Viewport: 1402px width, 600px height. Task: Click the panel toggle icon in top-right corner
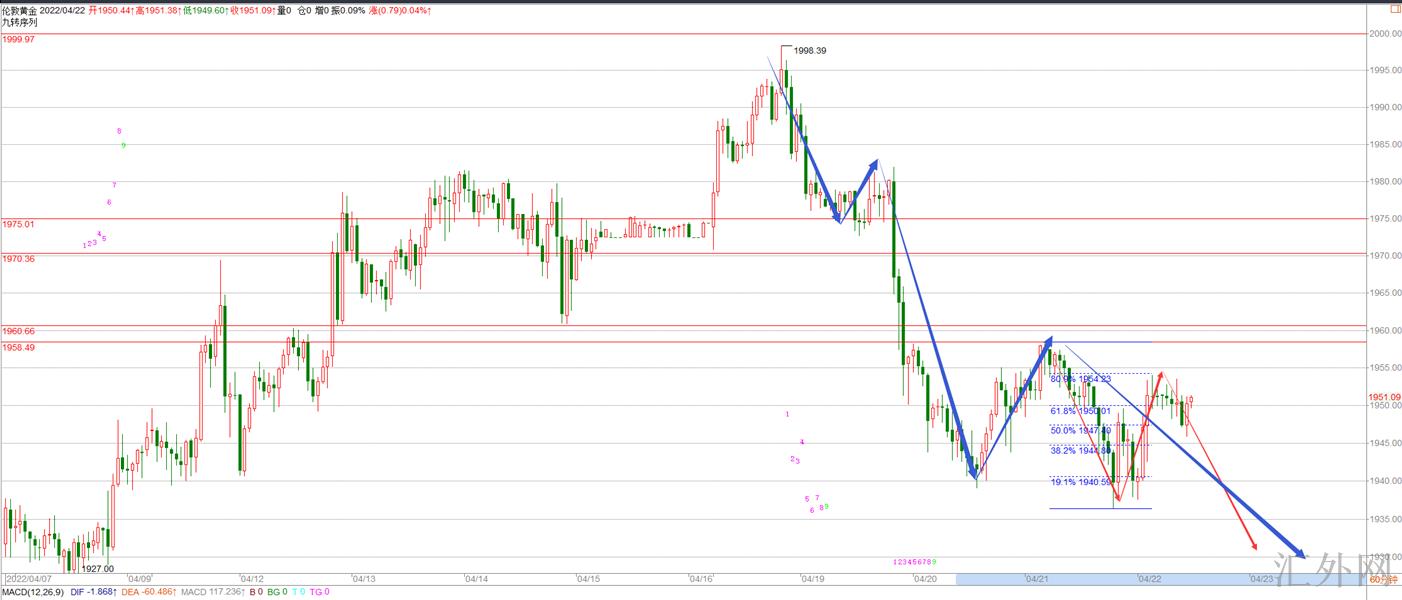point(1394,9)
